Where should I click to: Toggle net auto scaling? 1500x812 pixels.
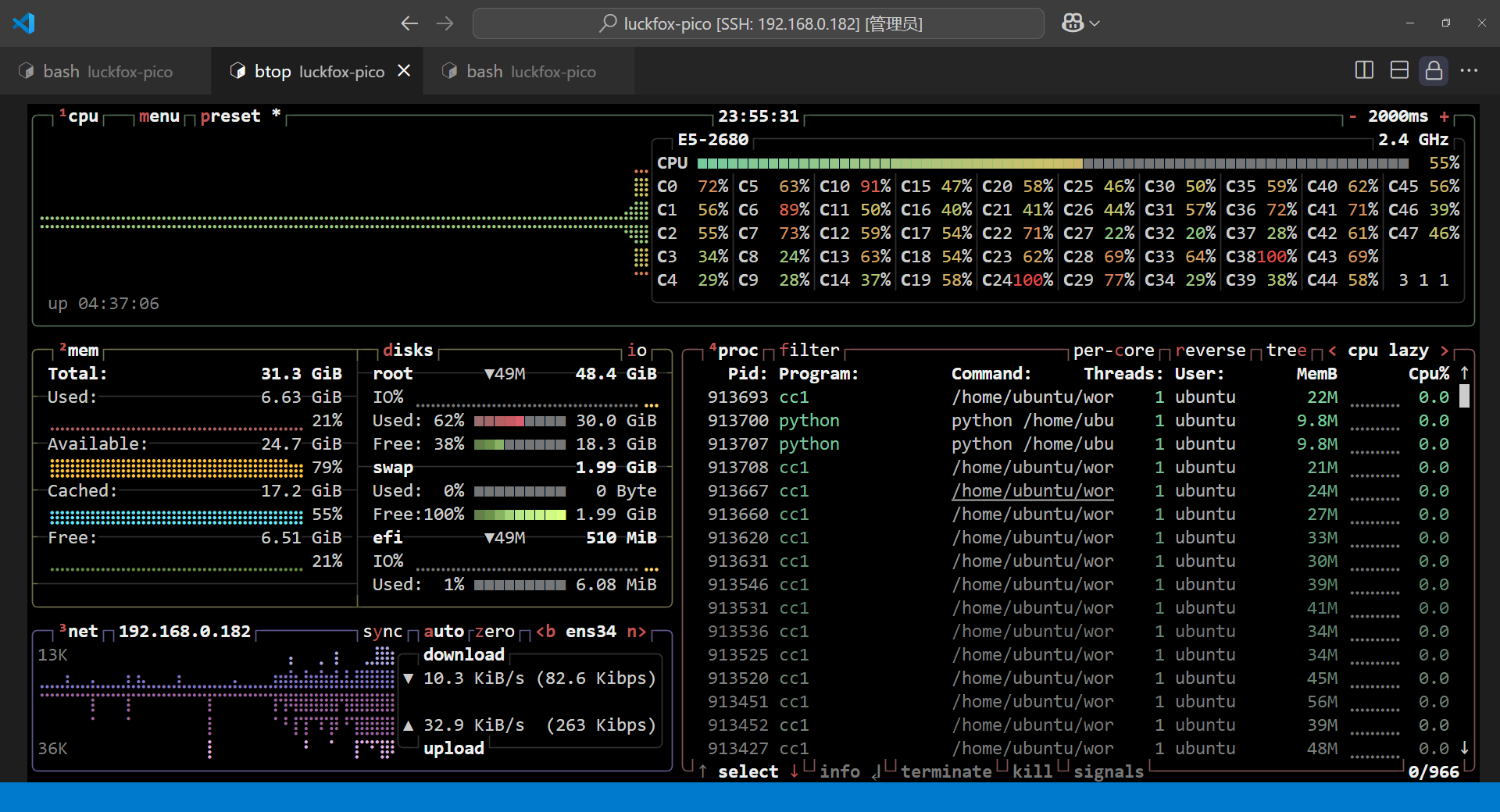coord(444,632)
